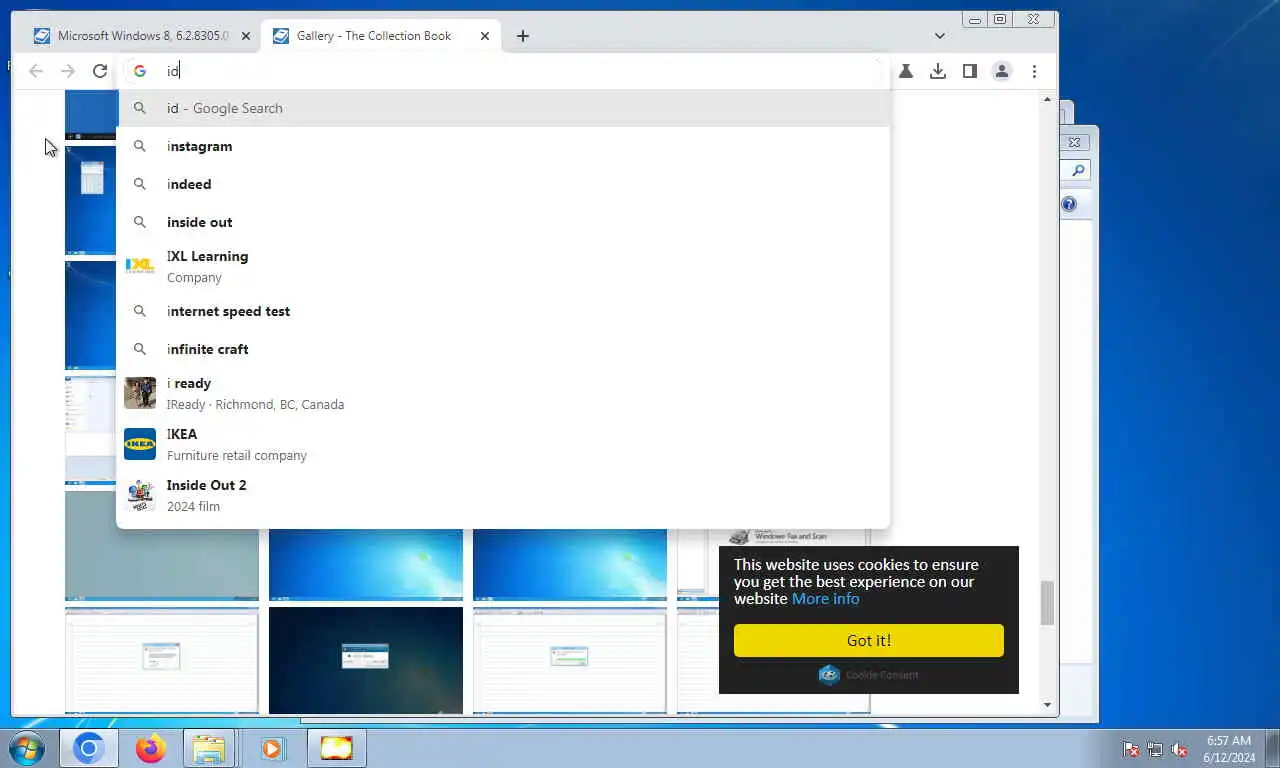Select the IXL Learning company suggestion
1280x768 pixels.
click(504, 266)
